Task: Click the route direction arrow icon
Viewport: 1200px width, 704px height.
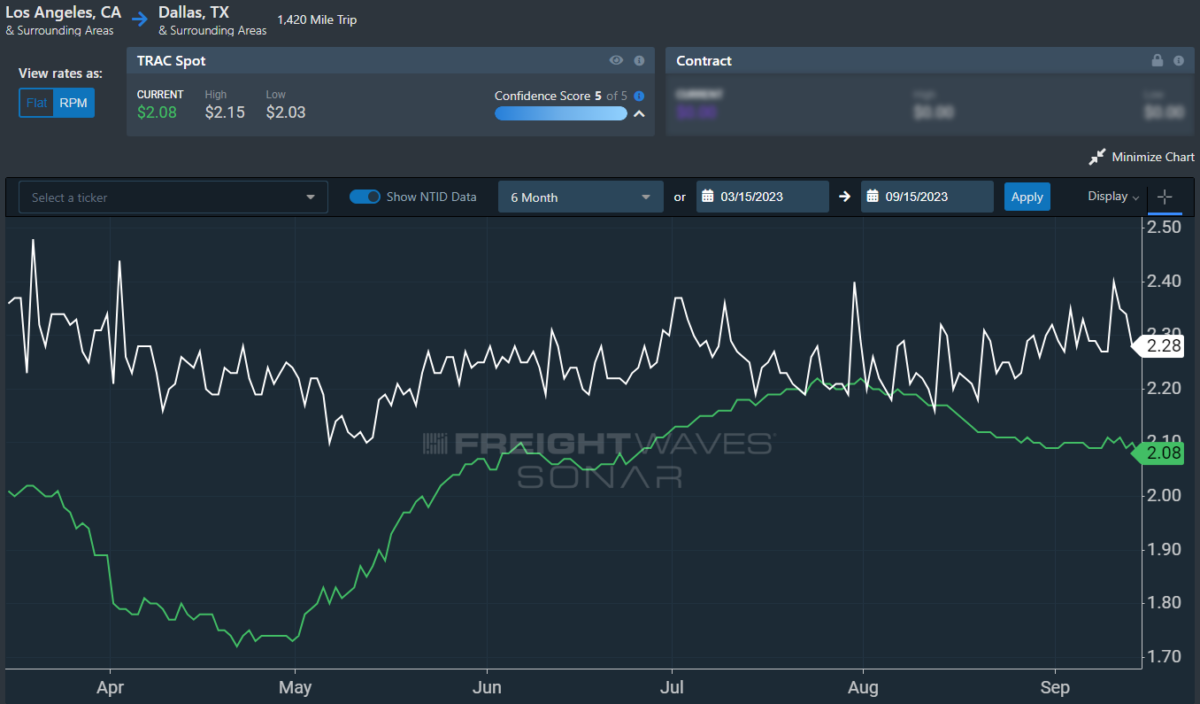Action: (140, 18)
